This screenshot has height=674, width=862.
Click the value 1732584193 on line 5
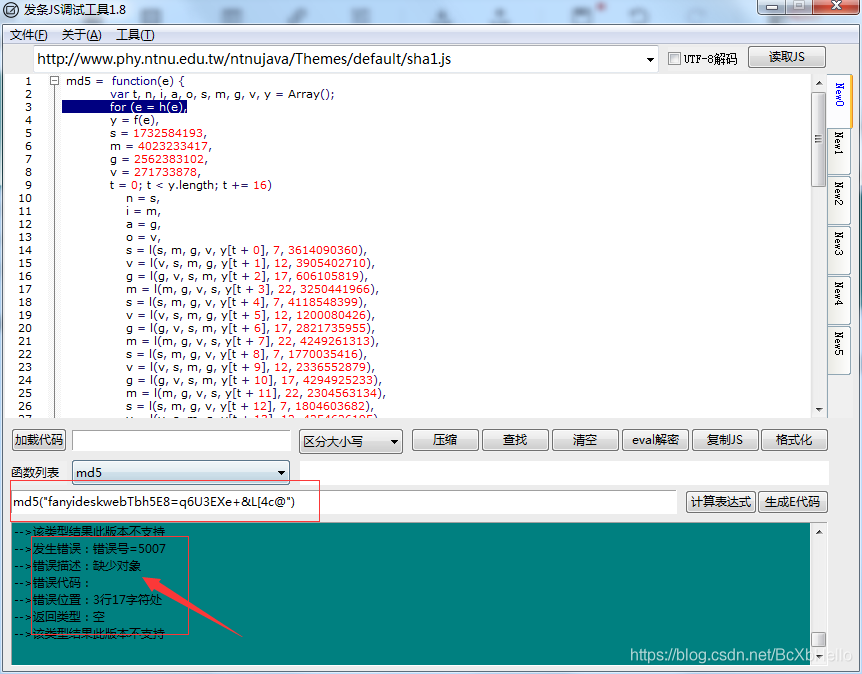[168, 134]
